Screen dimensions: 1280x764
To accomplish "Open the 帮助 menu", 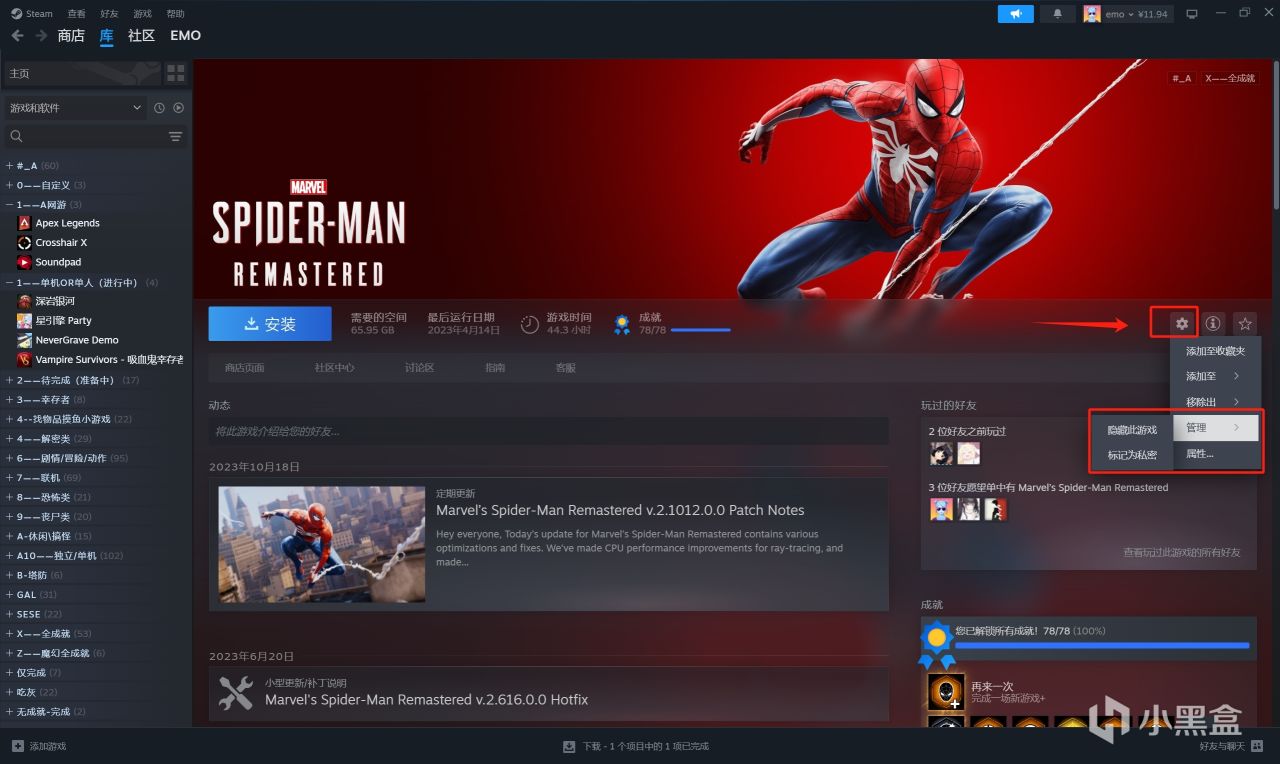I will [x=175, y=14].
